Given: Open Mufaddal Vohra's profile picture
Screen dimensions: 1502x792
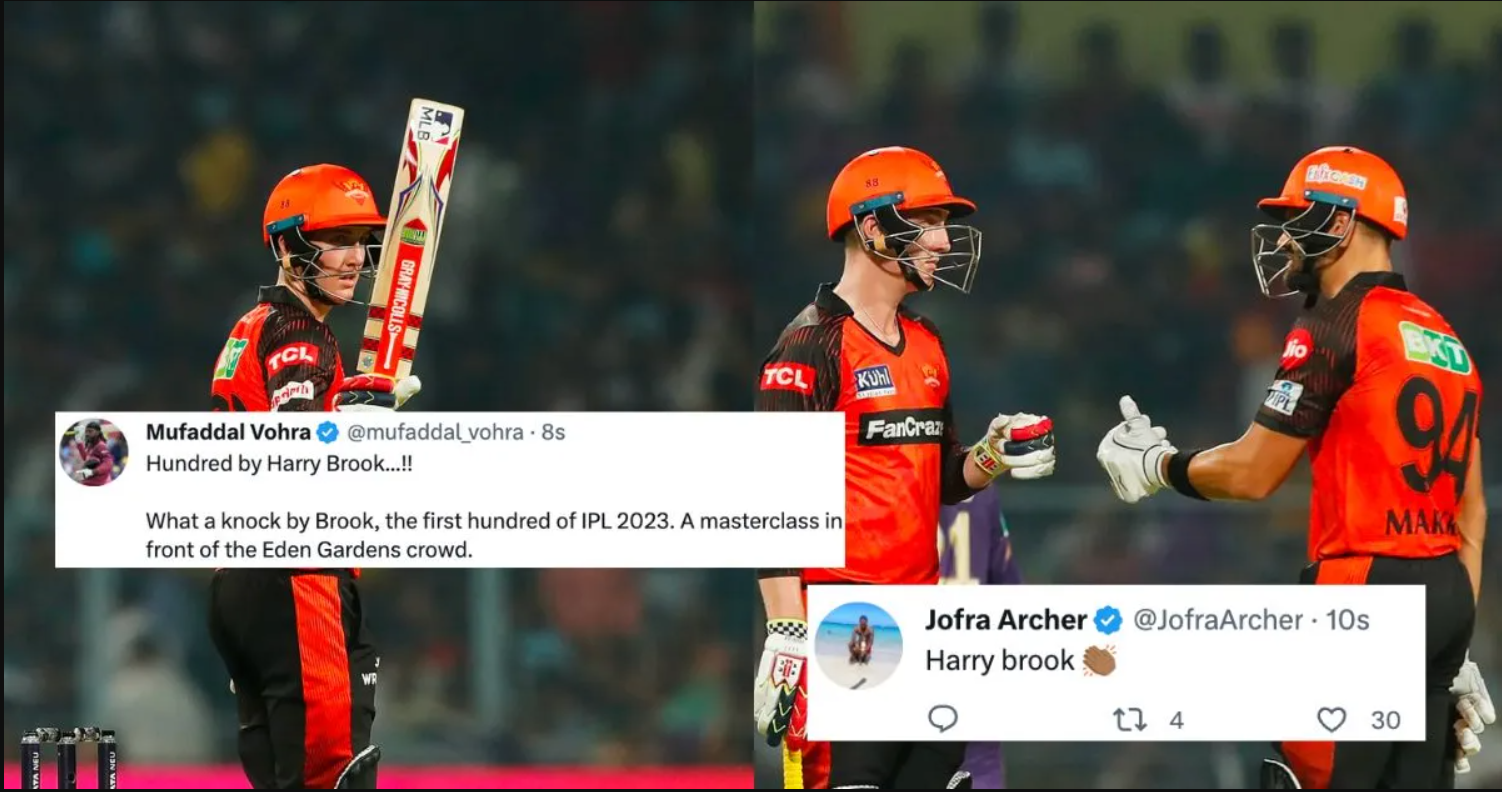Looking at the screenshot, I should tap(93, 452).
